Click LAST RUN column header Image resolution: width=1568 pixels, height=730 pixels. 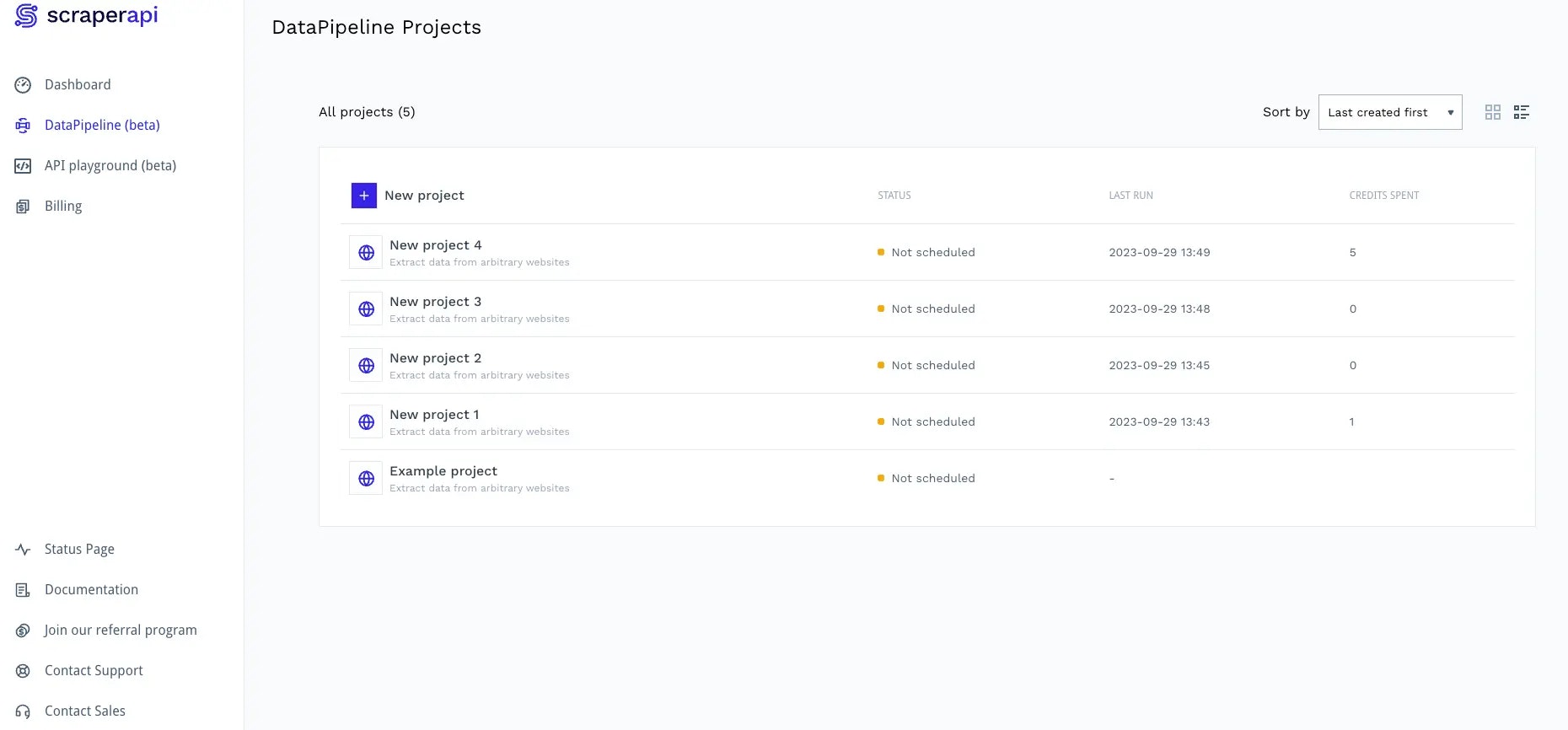coord(1130,196)
